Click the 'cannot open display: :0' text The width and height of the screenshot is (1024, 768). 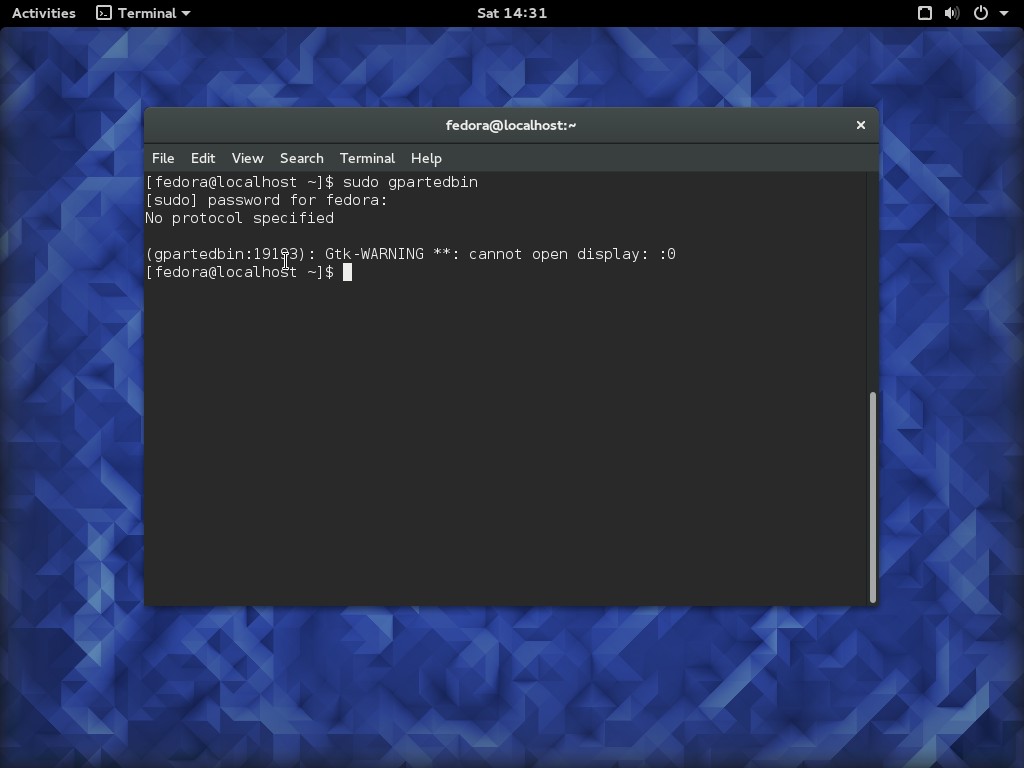click(x=572, y=254)
